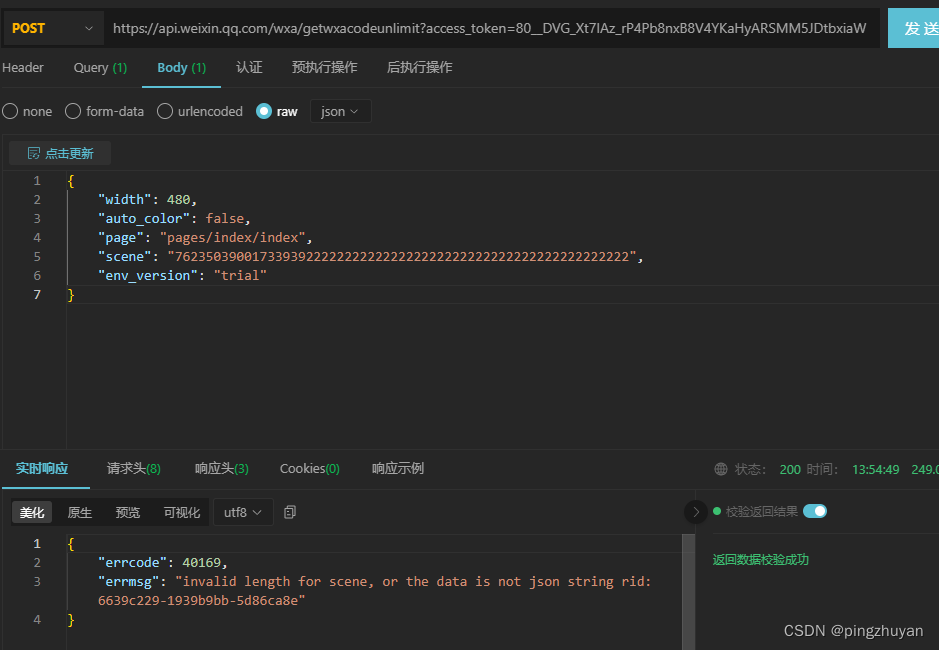Viewport: 939px width, 650px height.
Task: Click line number 7 in body editor
Action: pos(37,295)
